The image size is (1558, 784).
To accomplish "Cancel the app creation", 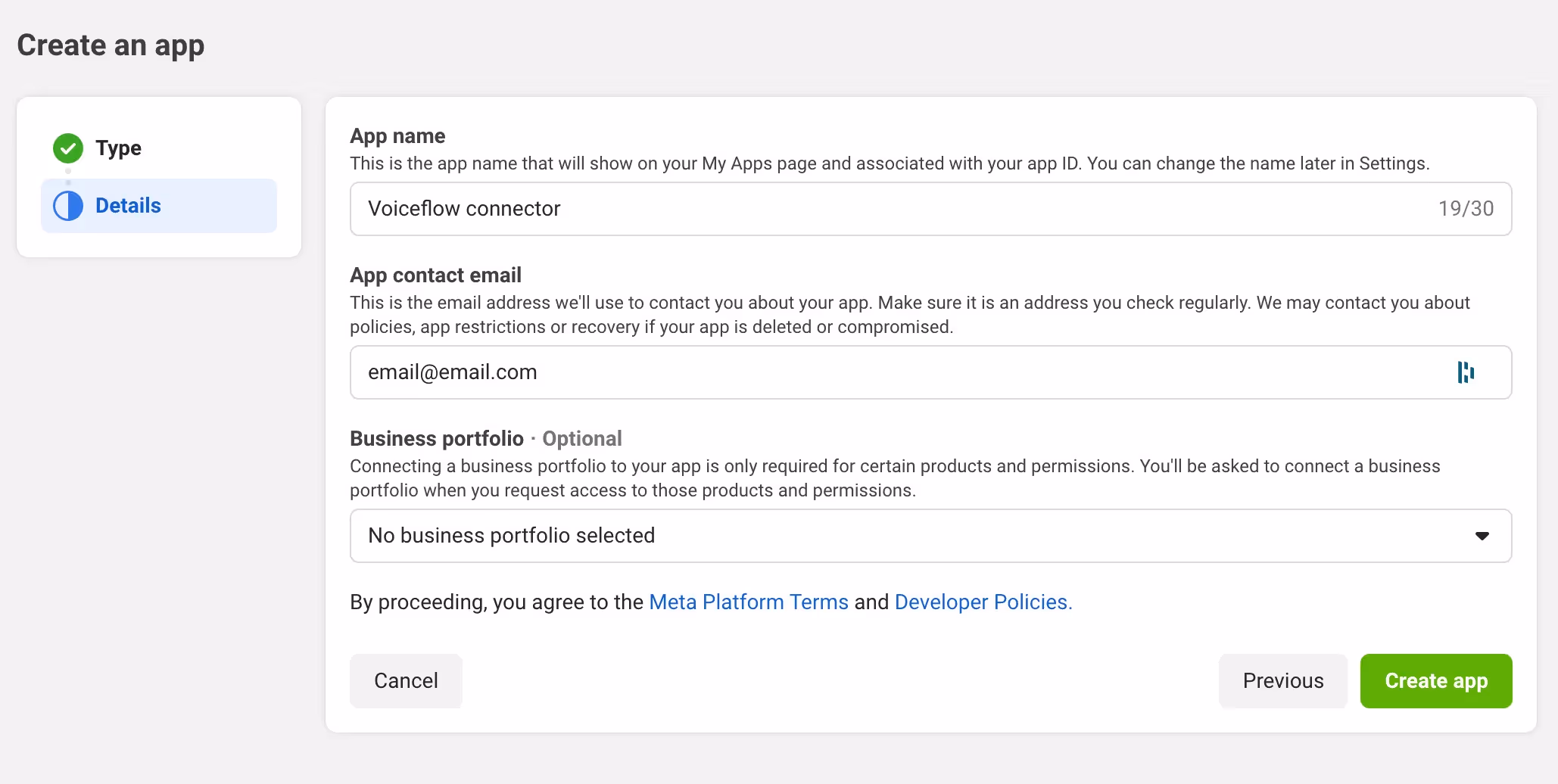I will (406, 681).
